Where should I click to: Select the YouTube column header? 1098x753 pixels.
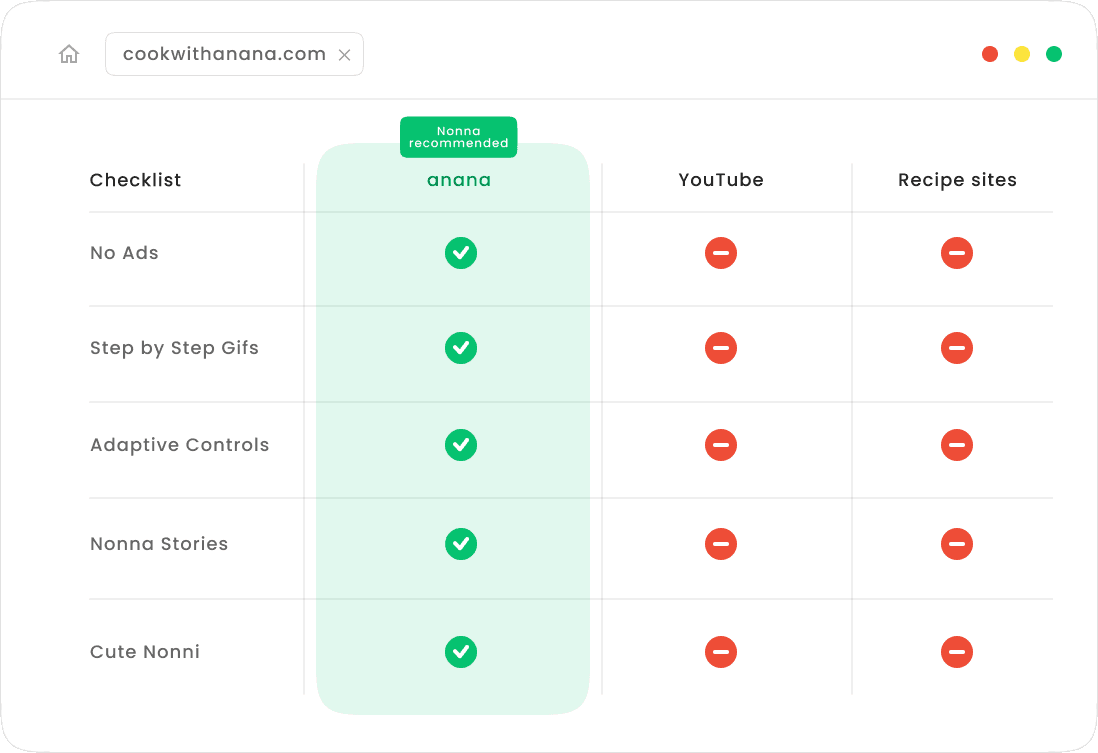pos(721,180)
